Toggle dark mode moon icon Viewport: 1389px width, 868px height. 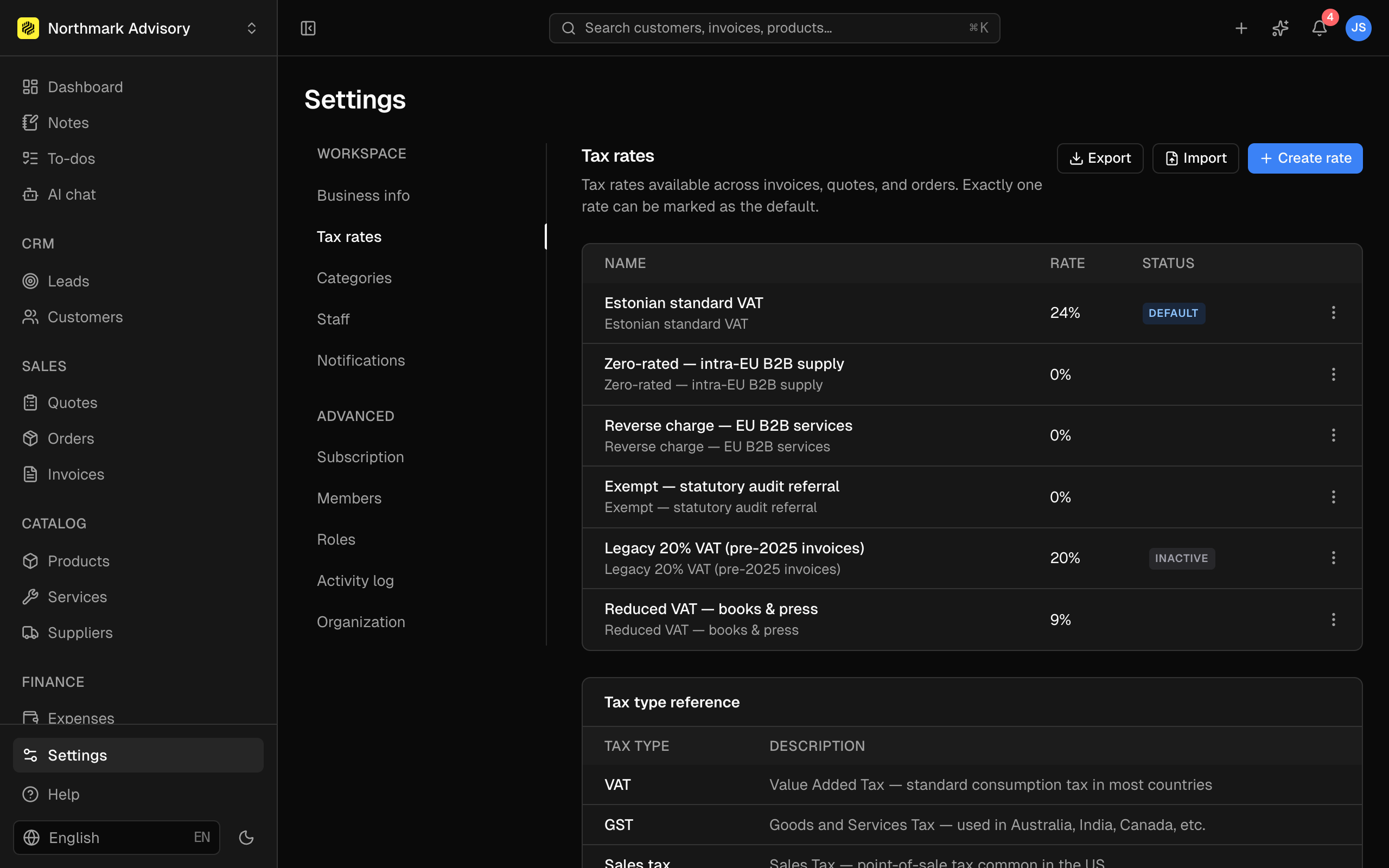246,838
